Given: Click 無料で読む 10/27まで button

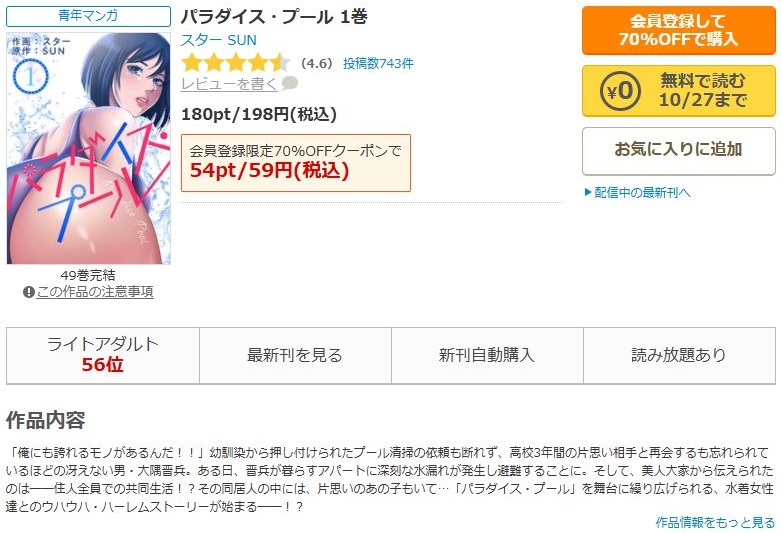Looking at the screenshot, I should tap(679, 91).
